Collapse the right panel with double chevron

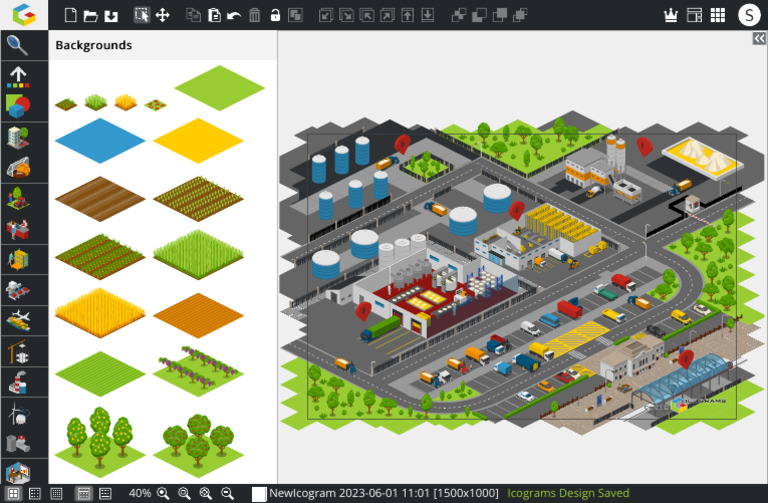coord(759,38)
